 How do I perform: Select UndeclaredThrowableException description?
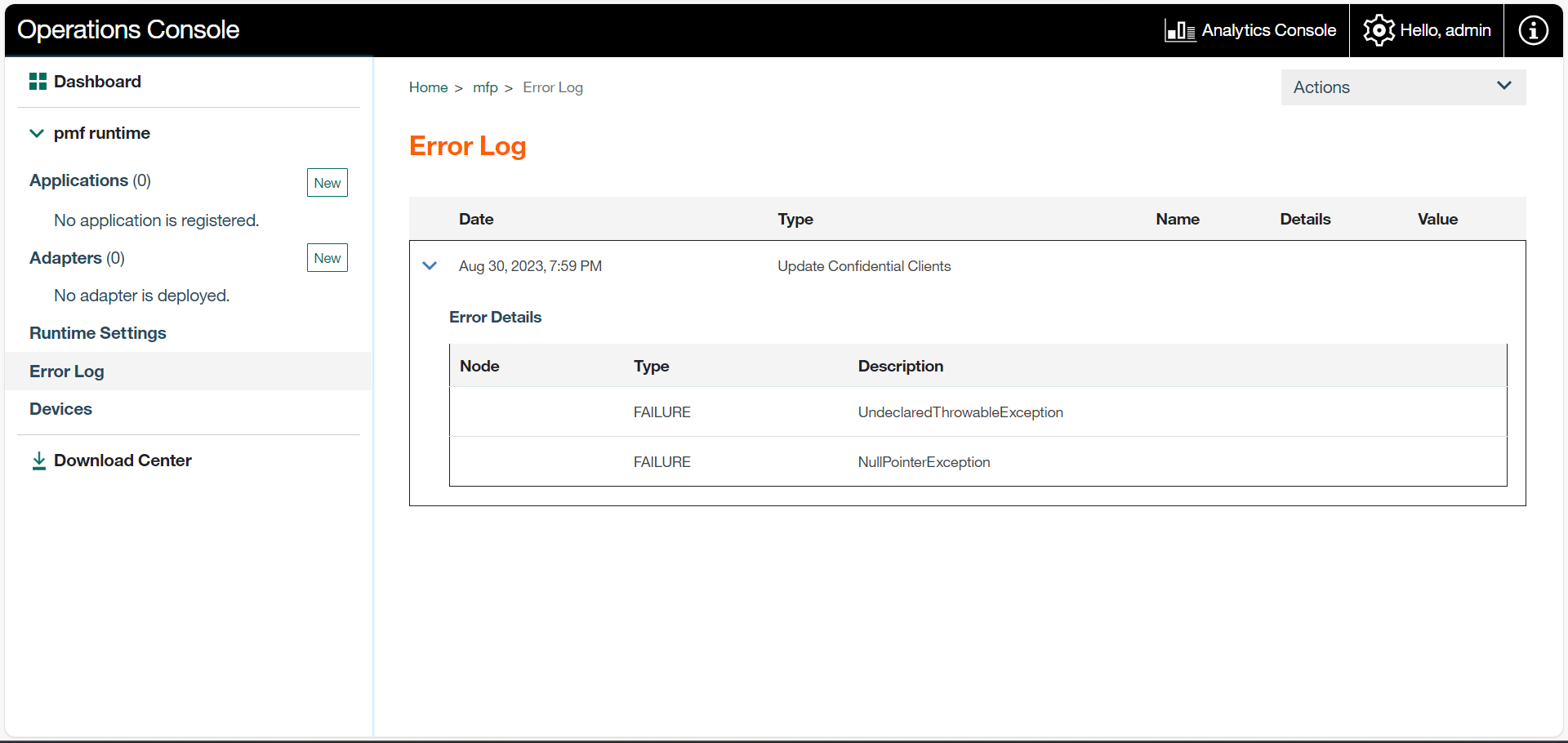pos(960,412)
